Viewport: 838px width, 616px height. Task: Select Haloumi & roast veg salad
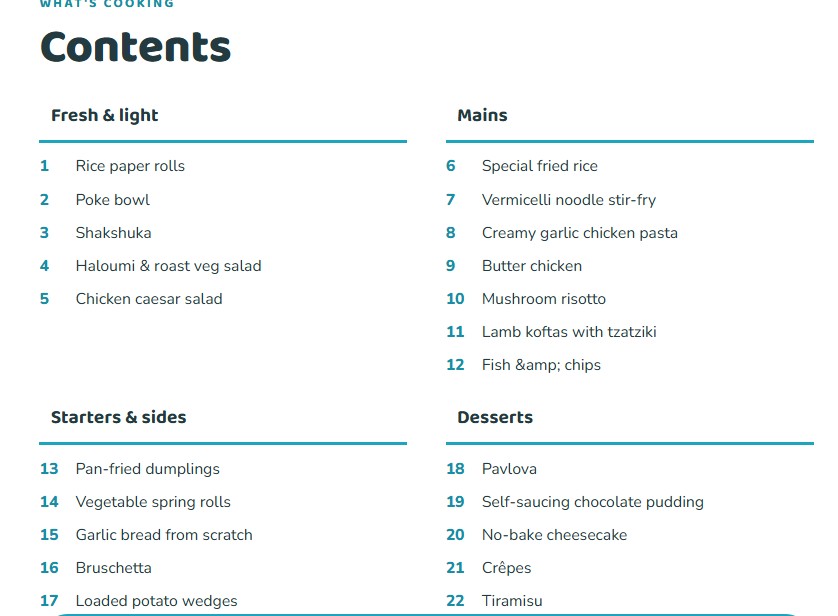tap(168, 266)
